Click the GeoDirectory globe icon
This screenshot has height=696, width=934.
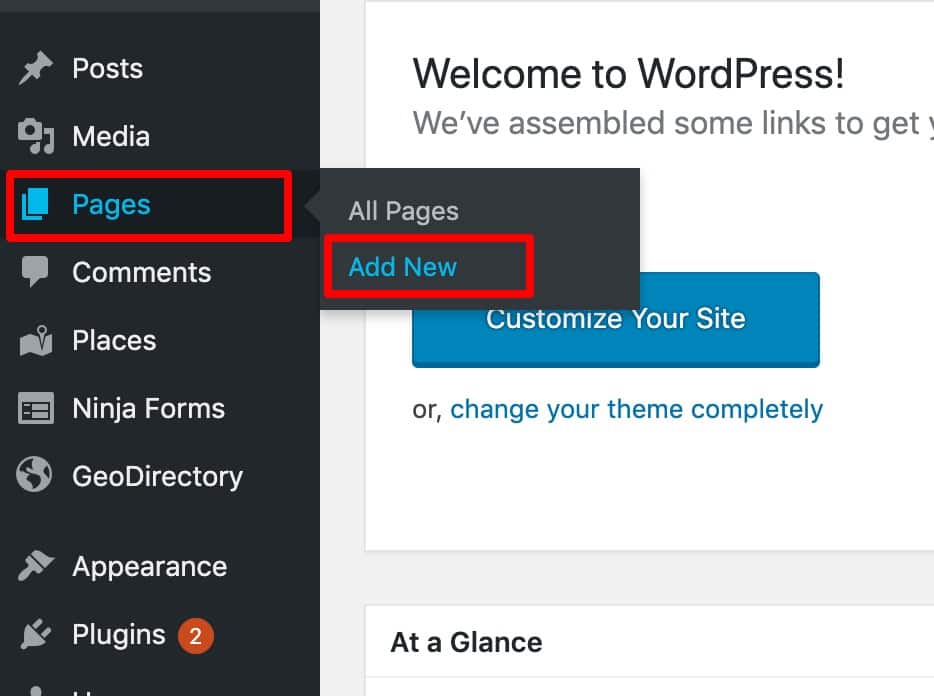coord(35,476)
